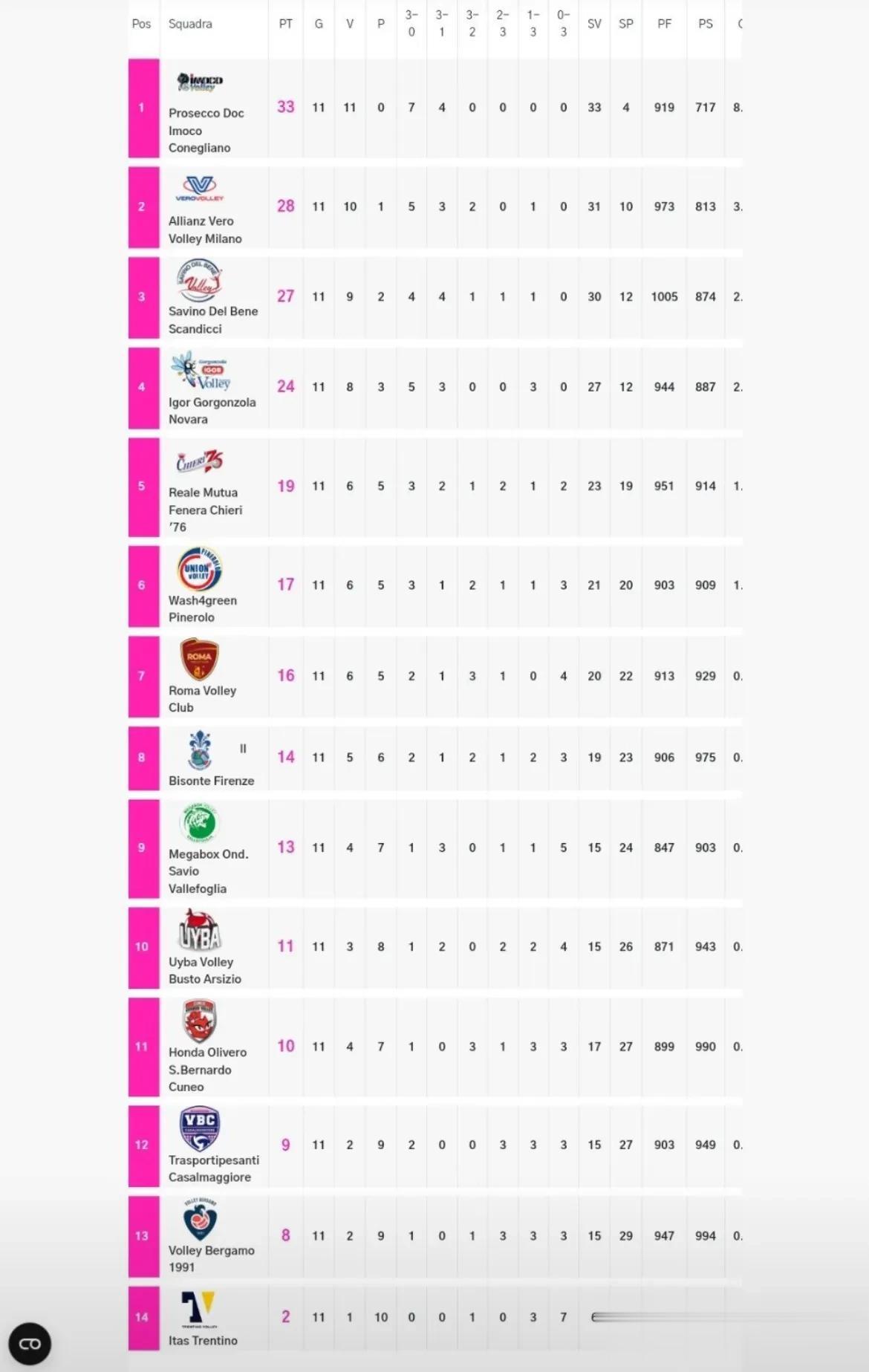Screen dimensions: 869x1372
Task: Sort the table by the PT column header
Action: [285, 24]
